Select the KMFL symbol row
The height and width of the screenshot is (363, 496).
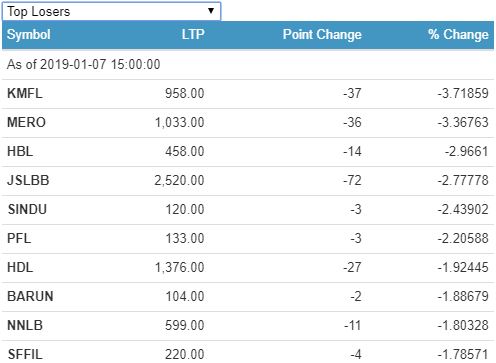[248, 94]
